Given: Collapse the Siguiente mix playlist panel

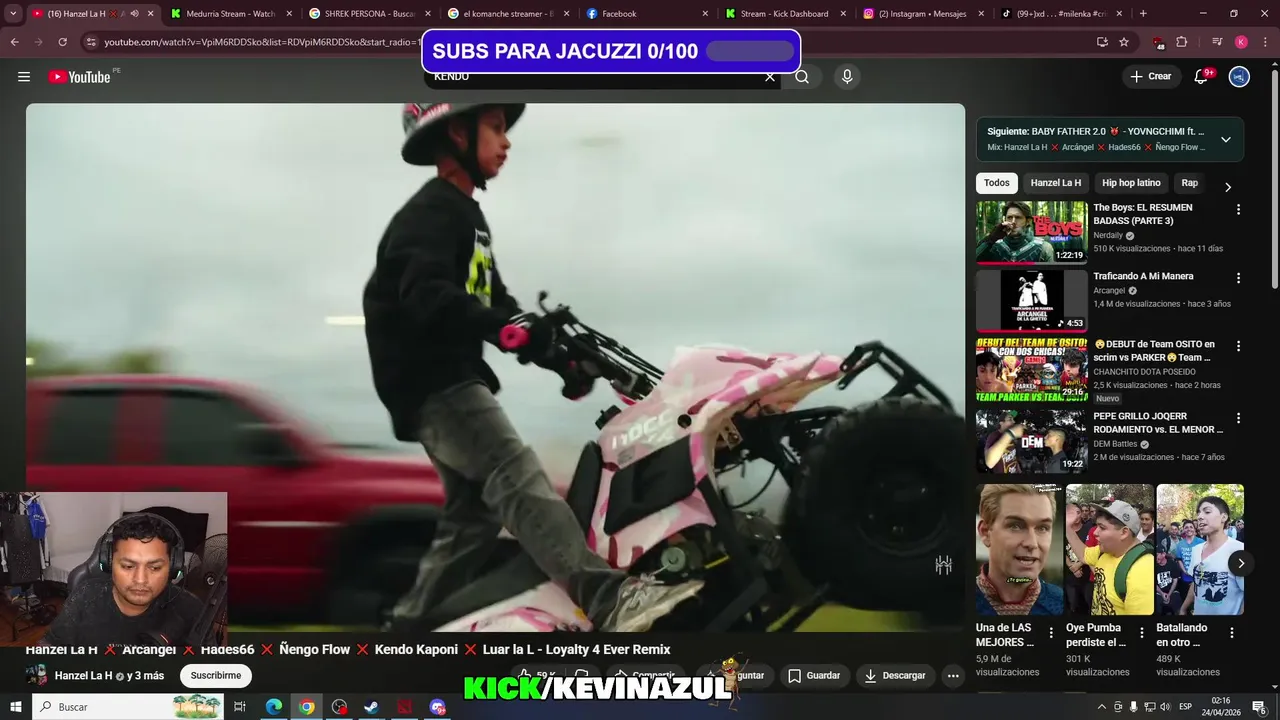Looking at the screenshot, I should point(1226,139).
